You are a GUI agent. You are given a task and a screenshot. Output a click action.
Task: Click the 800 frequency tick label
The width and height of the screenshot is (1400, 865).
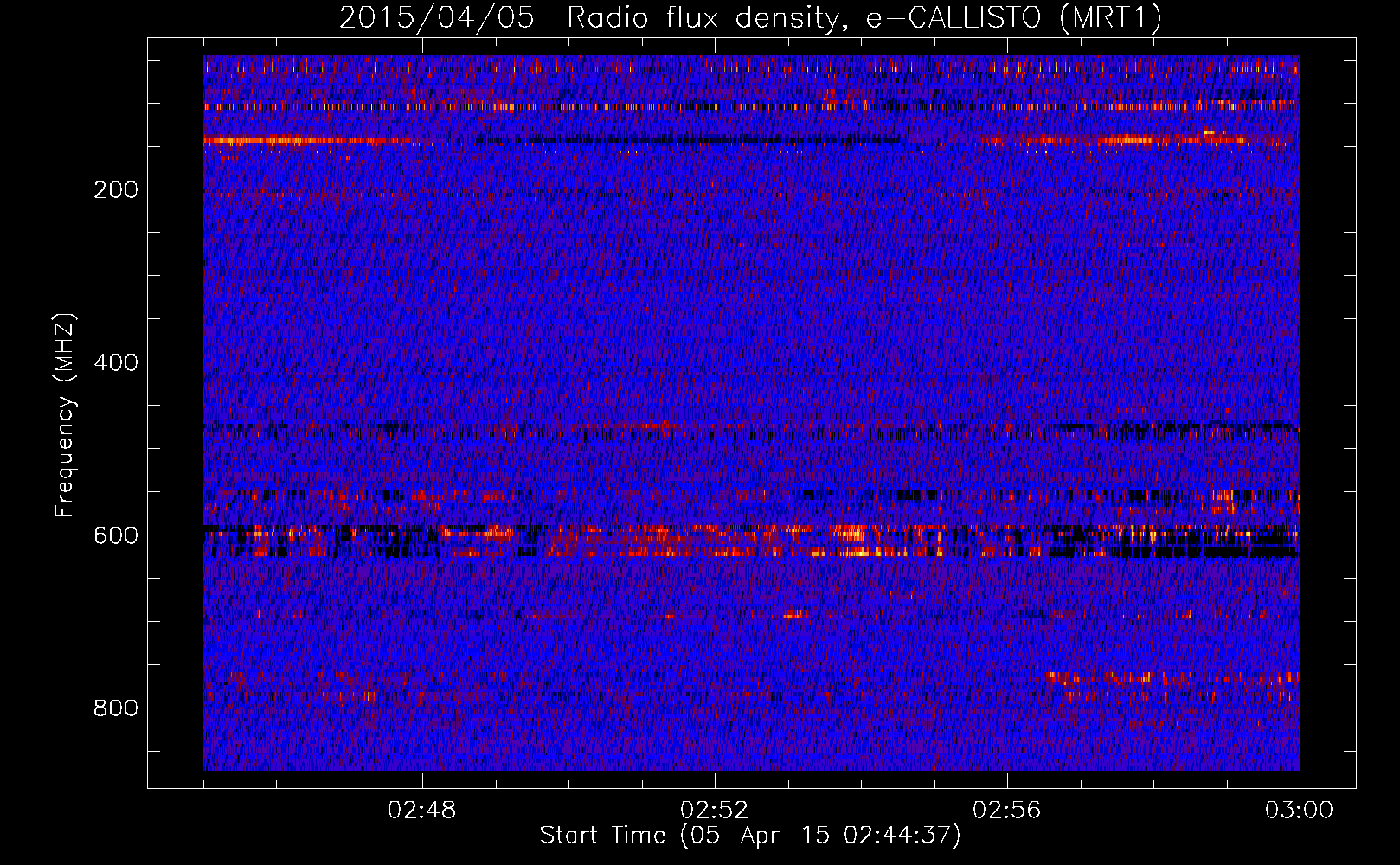(116, 708)
